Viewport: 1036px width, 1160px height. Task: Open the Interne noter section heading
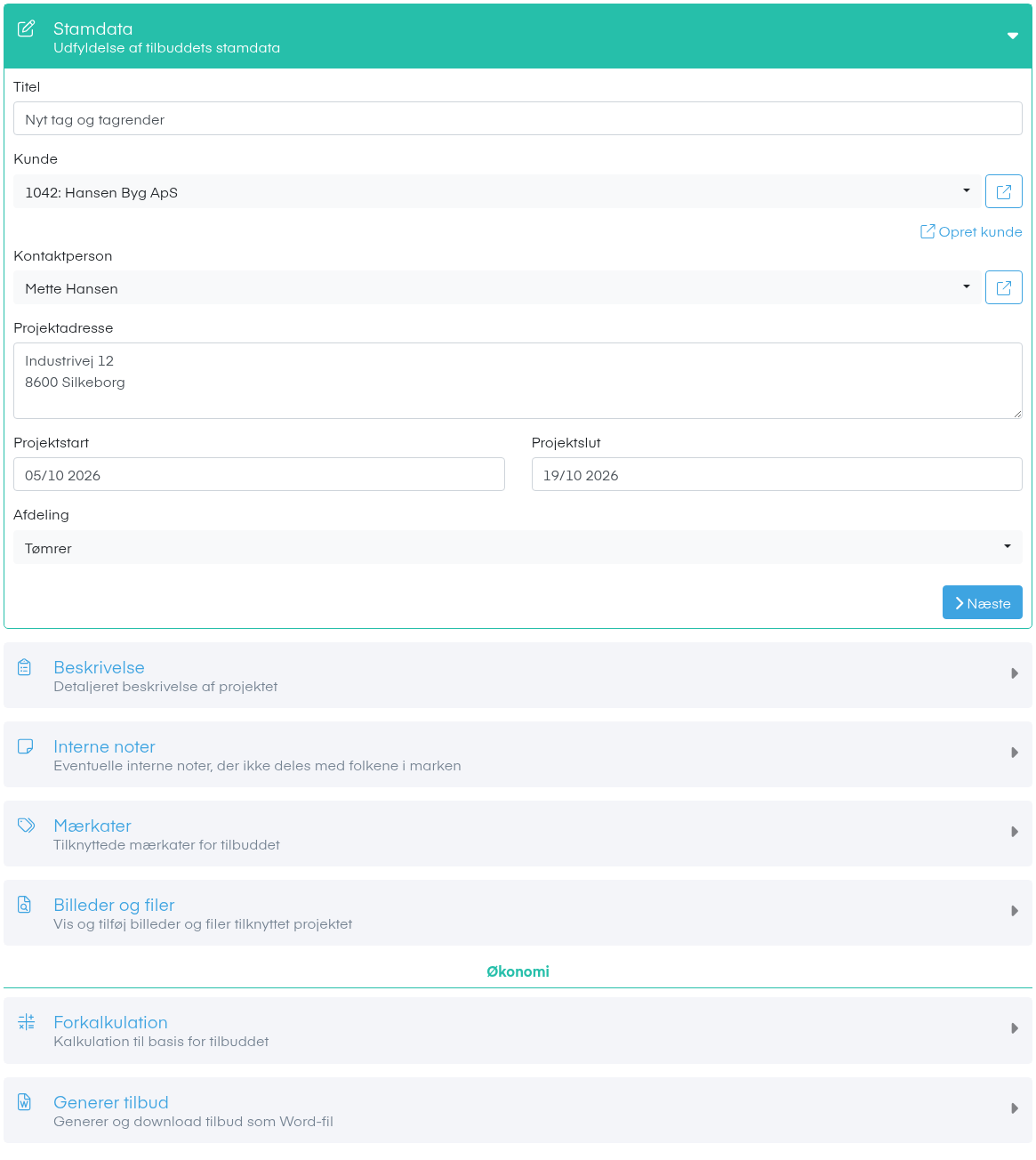click(104, 746)
